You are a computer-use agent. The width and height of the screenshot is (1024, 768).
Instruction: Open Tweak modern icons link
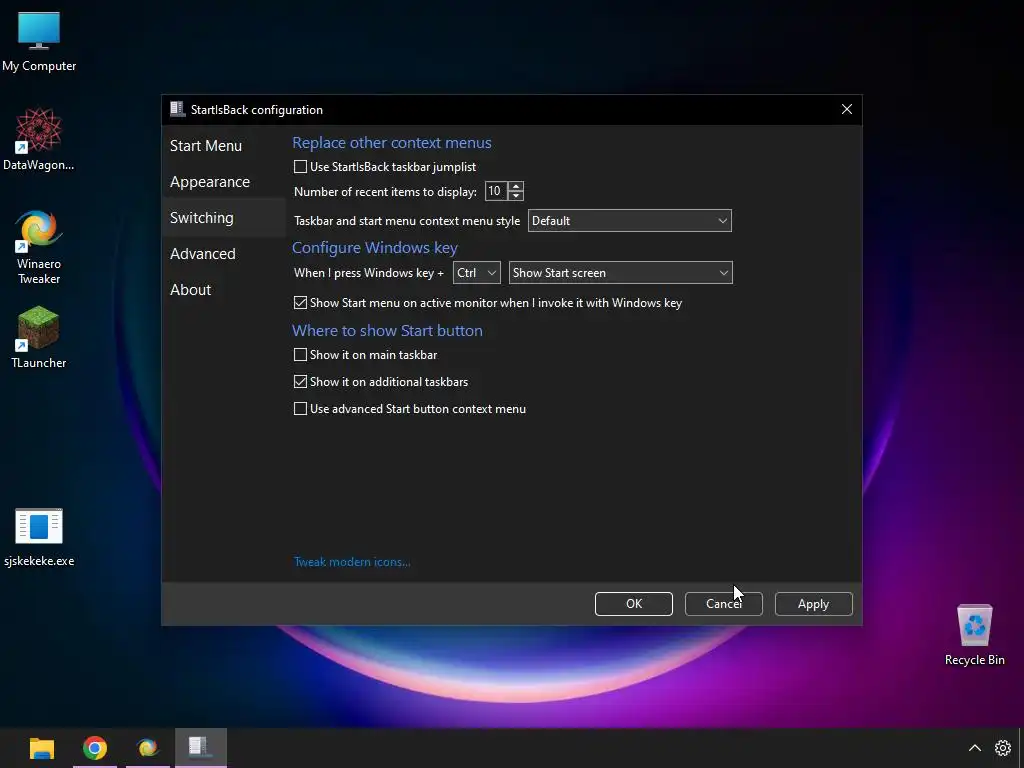click(352, 562)
